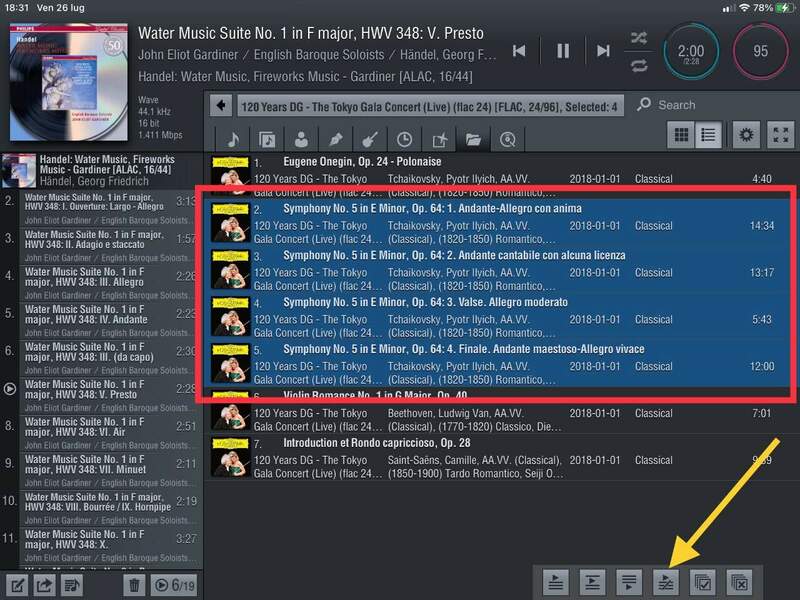Toggle repeat playback mode
The width and height of the screenshot is (800, 600).
pos(639,66)
